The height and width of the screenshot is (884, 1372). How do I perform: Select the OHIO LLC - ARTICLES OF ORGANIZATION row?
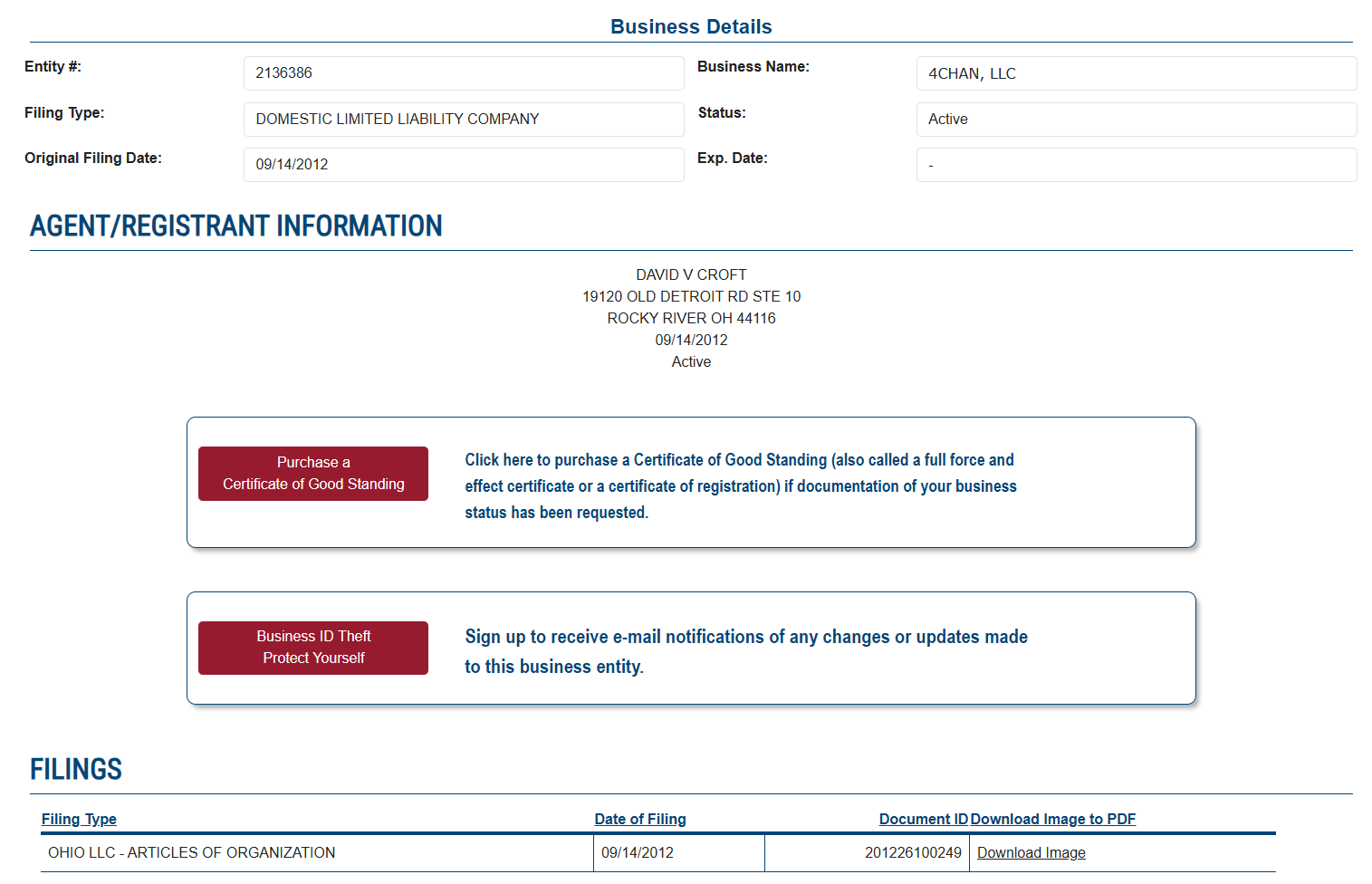[x=192, y=853]
